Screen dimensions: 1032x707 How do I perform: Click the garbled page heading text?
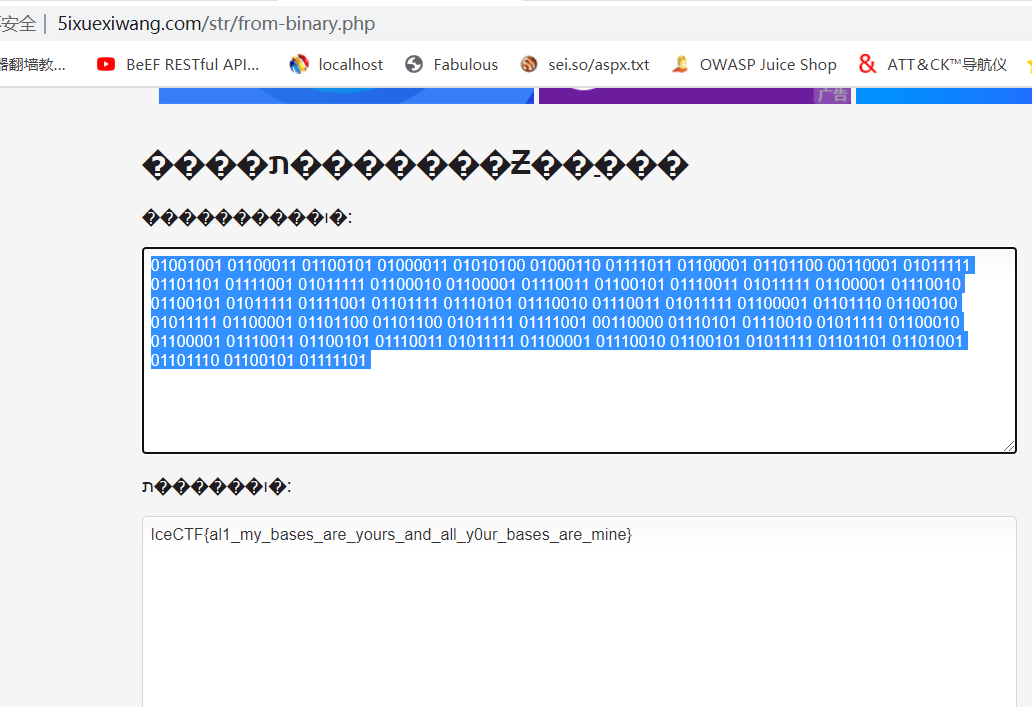pyautogui.click(x=415, y=165)
